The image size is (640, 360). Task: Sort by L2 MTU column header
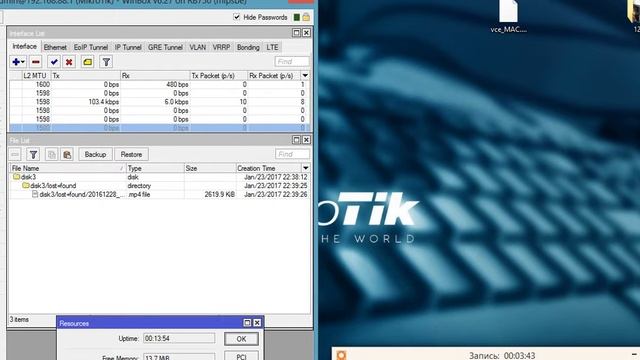click(36, 76)
